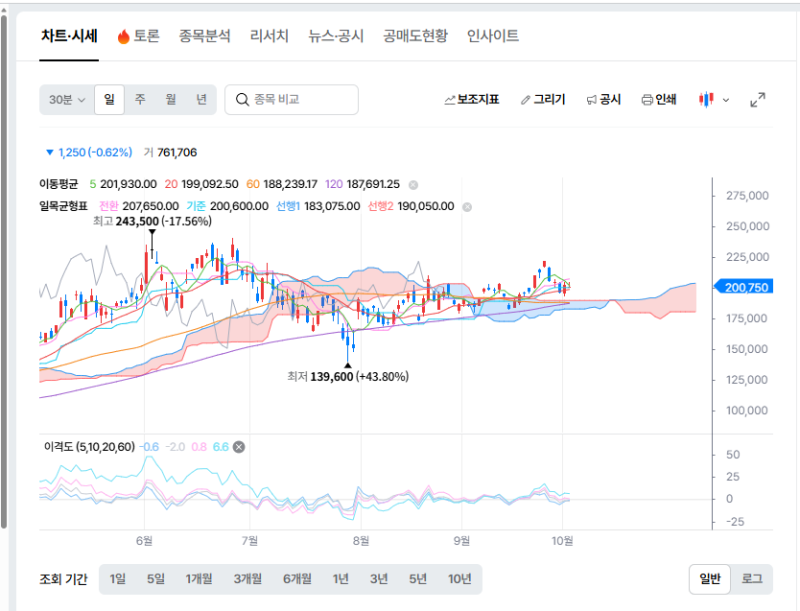Click the candlestick chart type icon
Screen dimensions: 800x611
(x=706, y=99)
